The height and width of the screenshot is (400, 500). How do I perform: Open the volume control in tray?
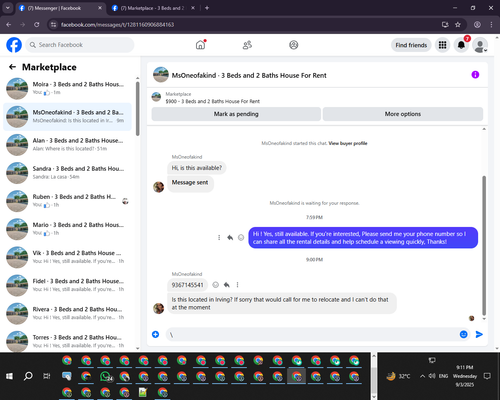pos(432,376)
